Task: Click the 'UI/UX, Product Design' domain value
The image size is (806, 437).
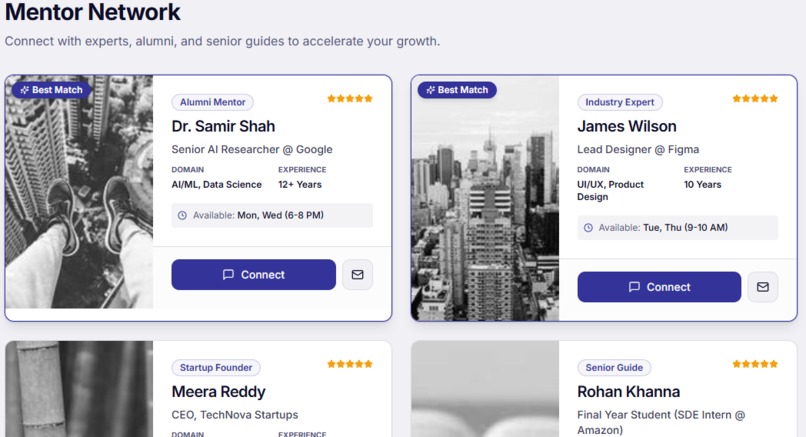Action: (x=610, y=191)
